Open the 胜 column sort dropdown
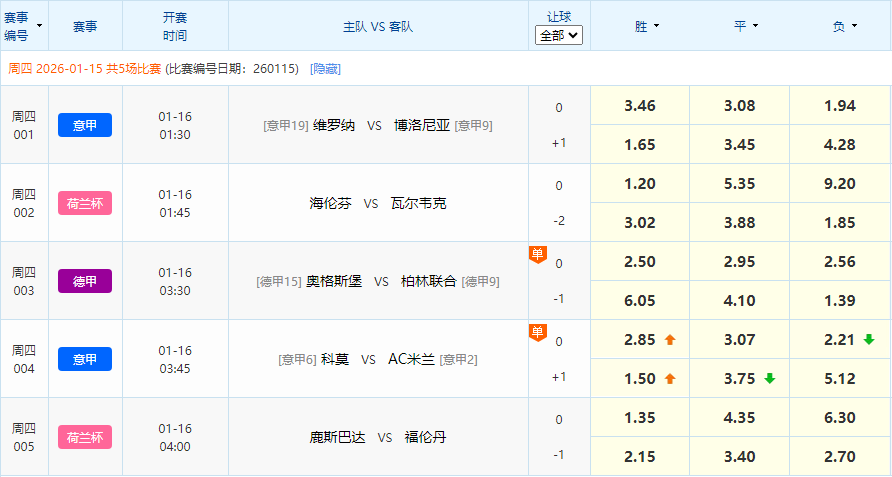The height and width of the screenshot is (477, 892). [x=656, y=26]
